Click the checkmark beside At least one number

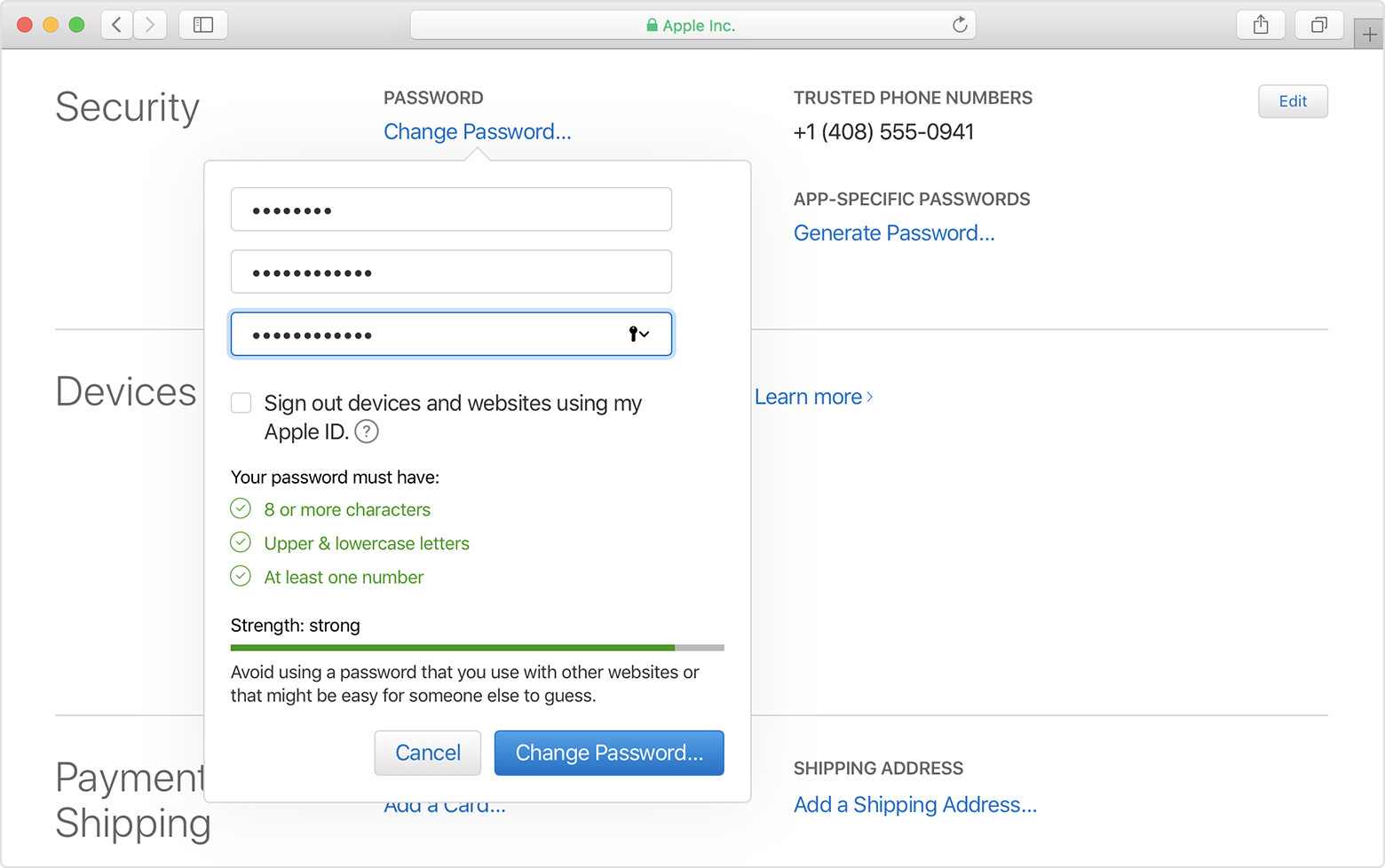[241, 576]
